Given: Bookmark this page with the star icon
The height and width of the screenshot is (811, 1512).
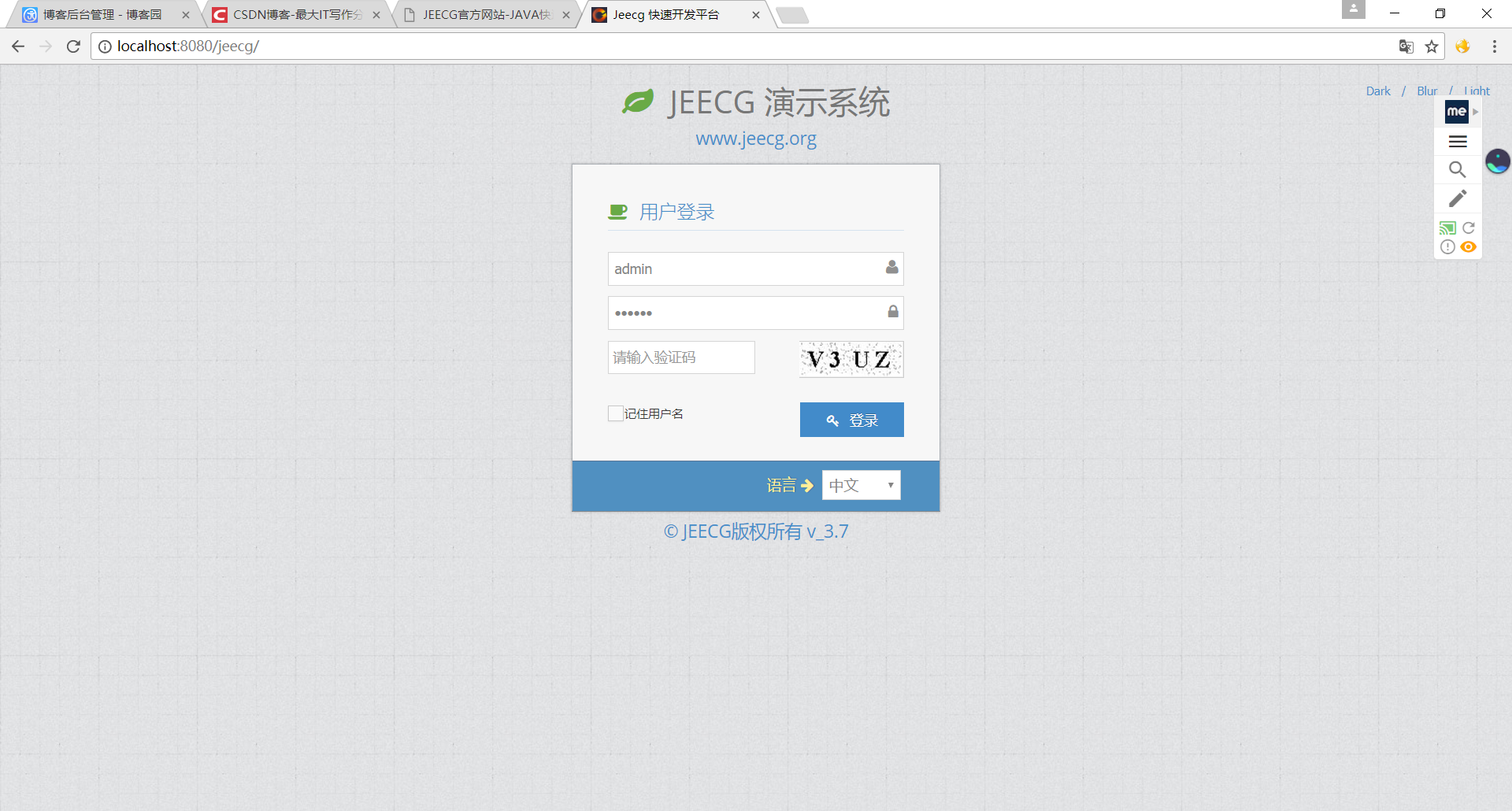Looking at the screenshot, I should (x=1432, y=46).
